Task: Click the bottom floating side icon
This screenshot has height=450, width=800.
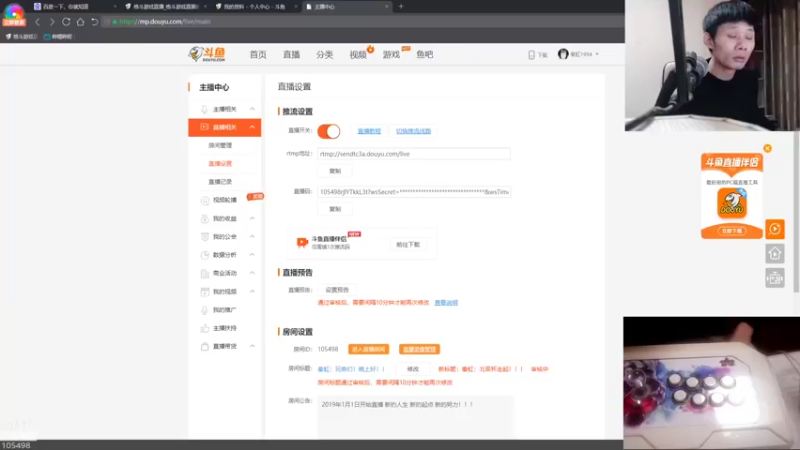Action: pos(774,278)
